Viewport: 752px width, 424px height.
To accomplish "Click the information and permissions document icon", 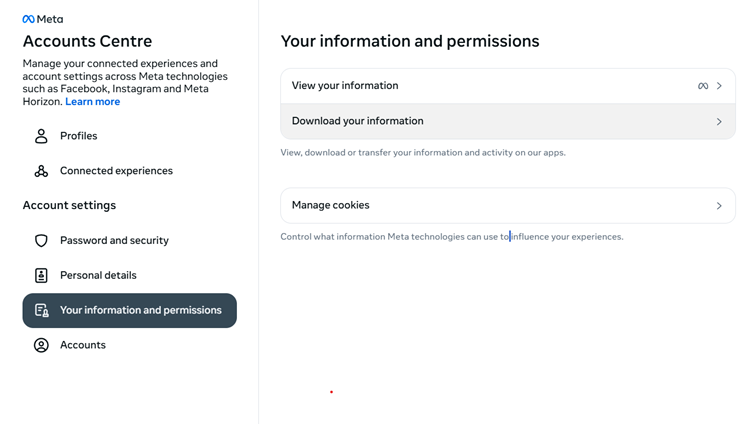I will [42, 310].
